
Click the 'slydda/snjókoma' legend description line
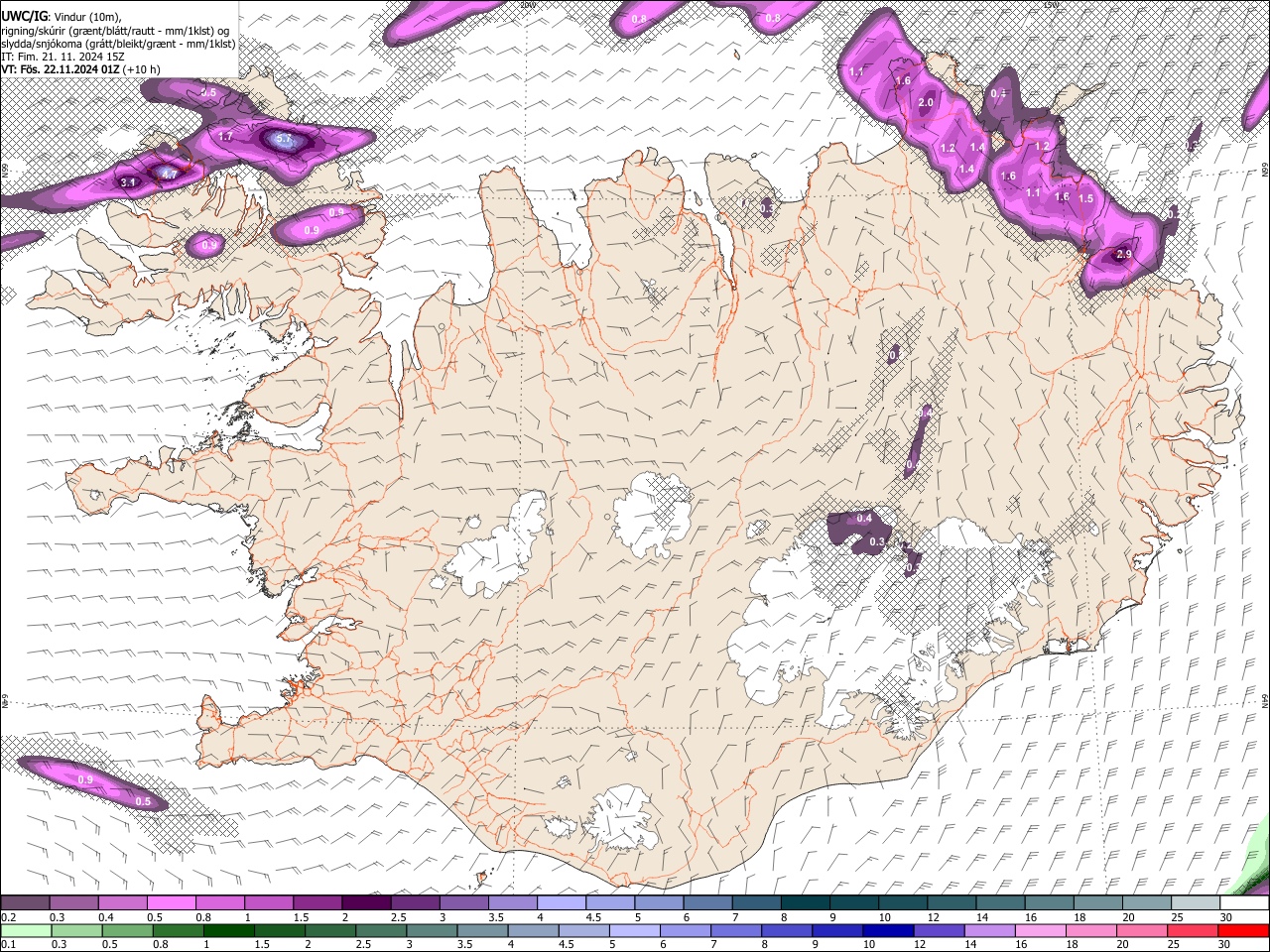pyautogui.click(x=118, y=44)
